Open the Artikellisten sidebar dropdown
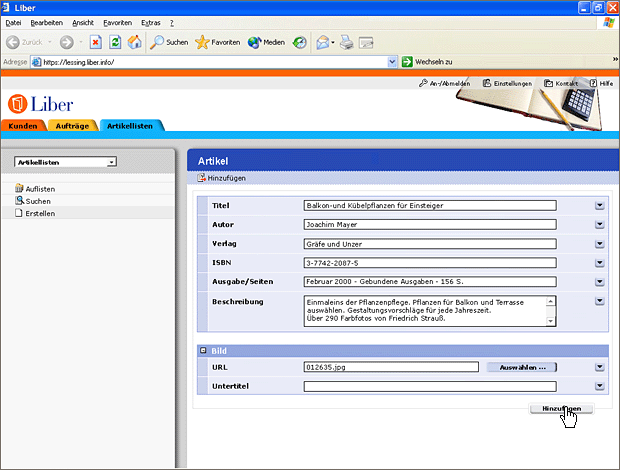The image size is (620, 470). point(65,162)
